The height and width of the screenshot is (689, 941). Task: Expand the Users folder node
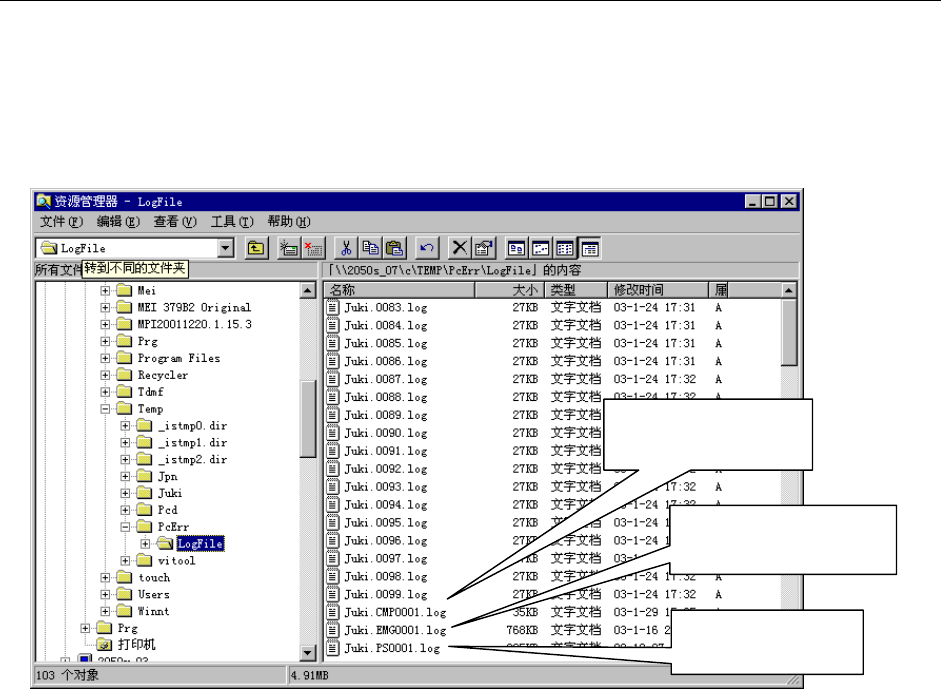105,594
